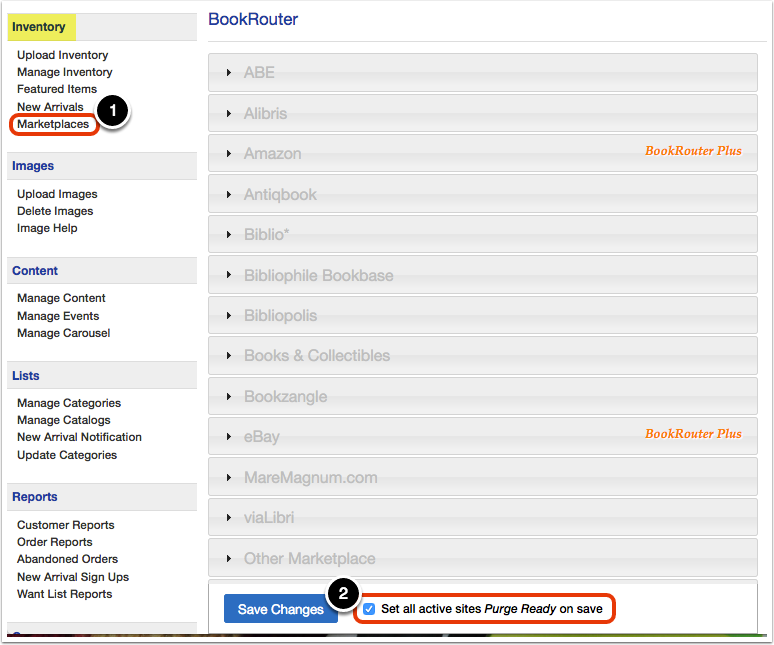This screenshot has width=774, height=645.
Task: Expand the MareMagnum.com section
Action: click(483, 477)
